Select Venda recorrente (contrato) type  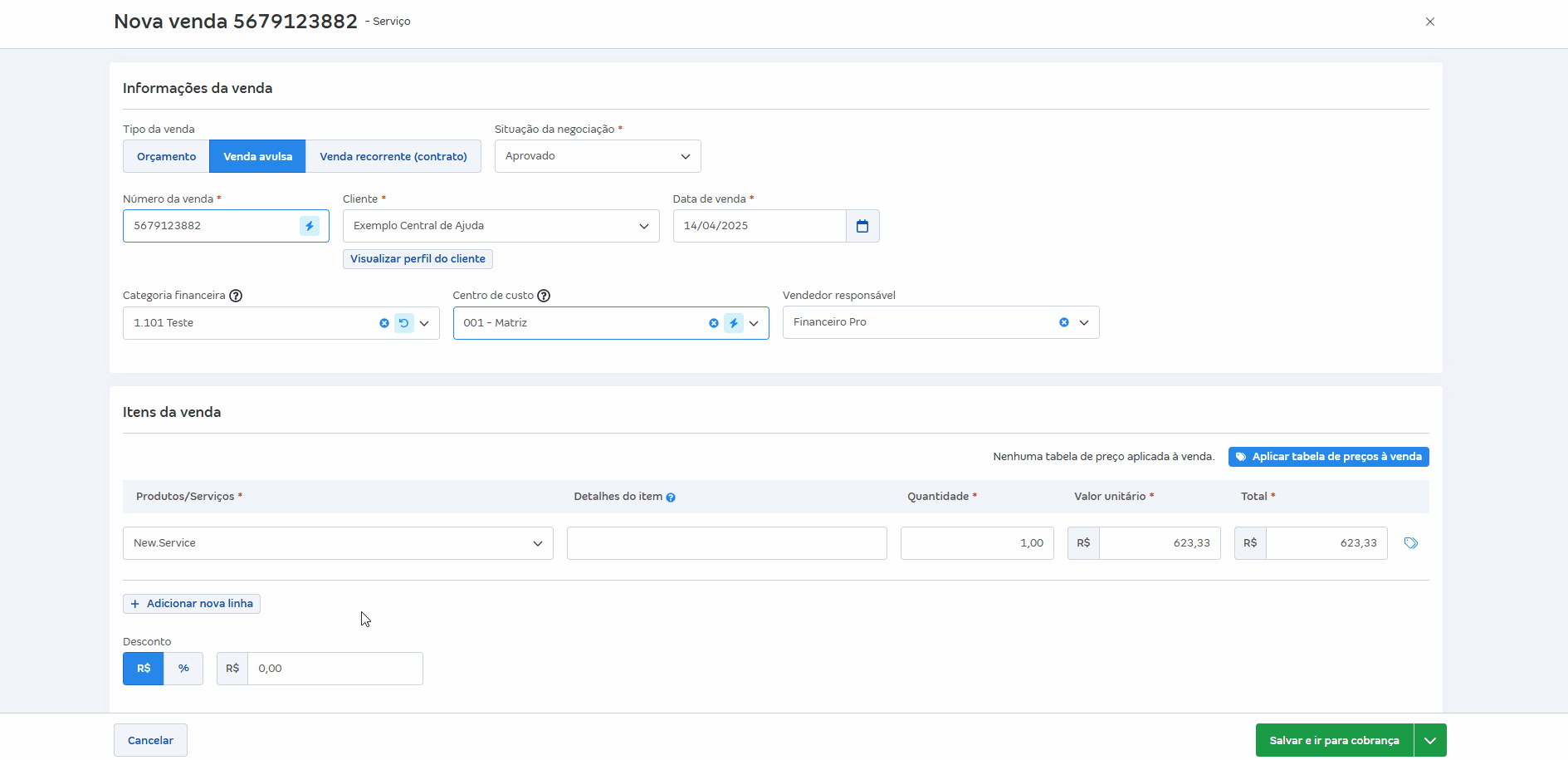(393, 156)
